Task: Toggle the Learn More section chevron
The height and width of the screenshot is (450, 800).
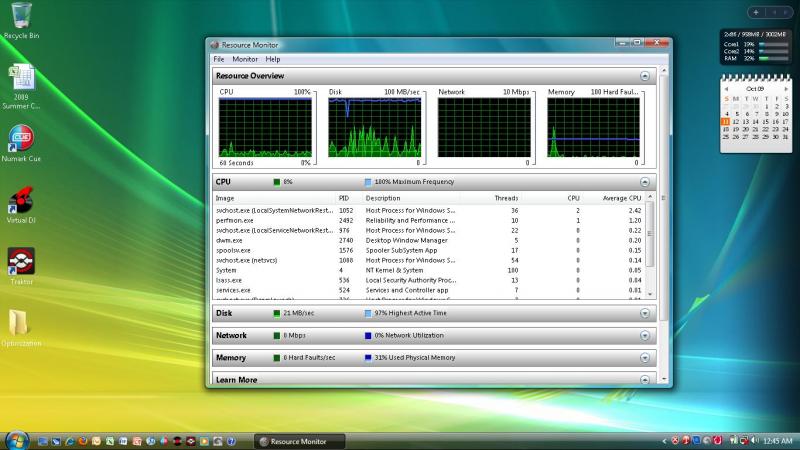Action: (x=645, y=380)
